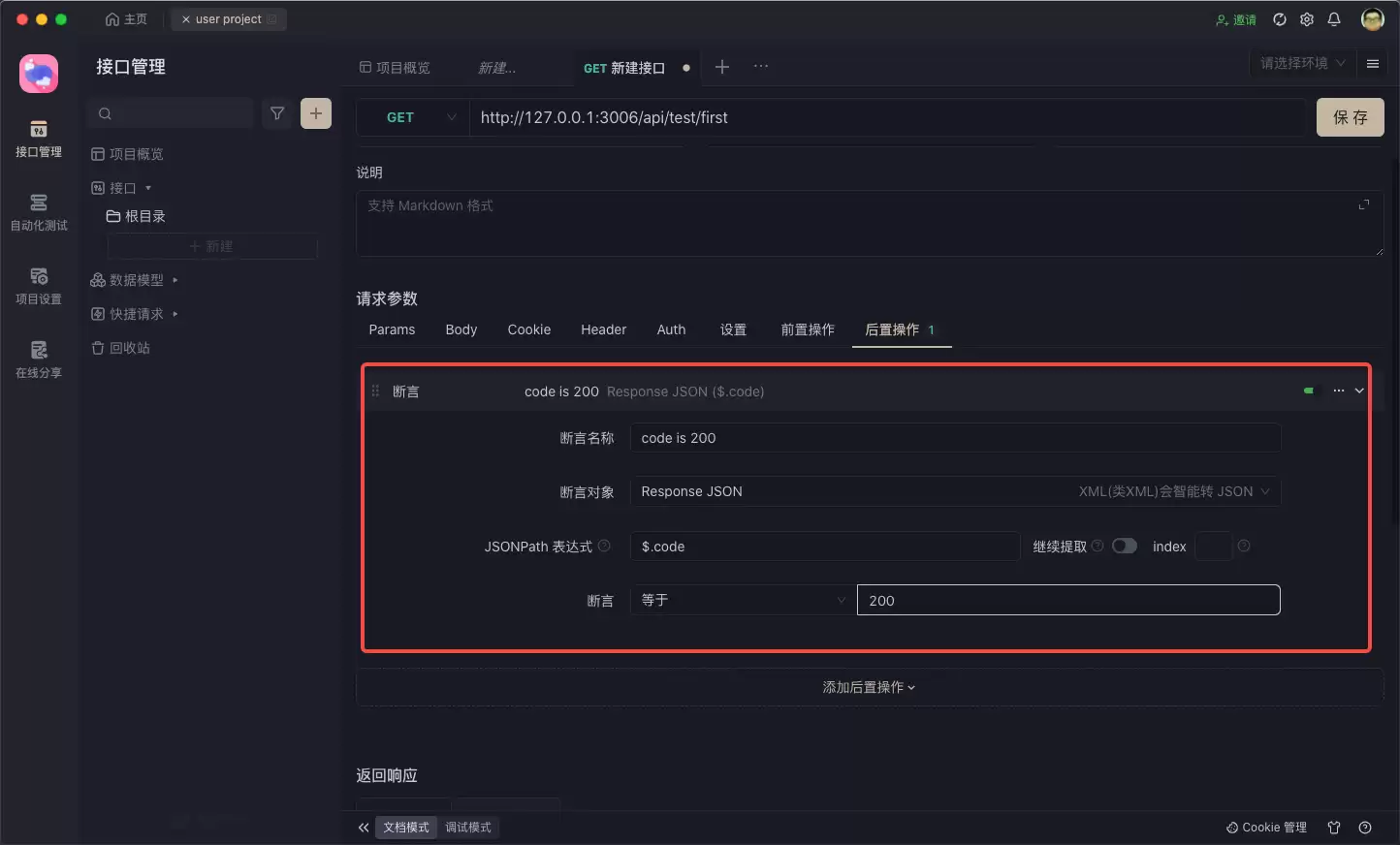Switch to 文档模式 mode
This screenshot has height=845, width=1400.
406,828
